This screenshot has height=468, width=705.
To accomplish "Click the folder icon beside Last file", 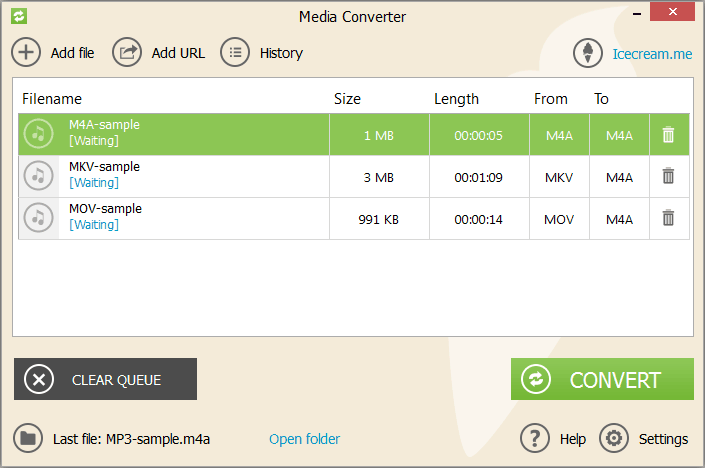I will pos(28,438).
